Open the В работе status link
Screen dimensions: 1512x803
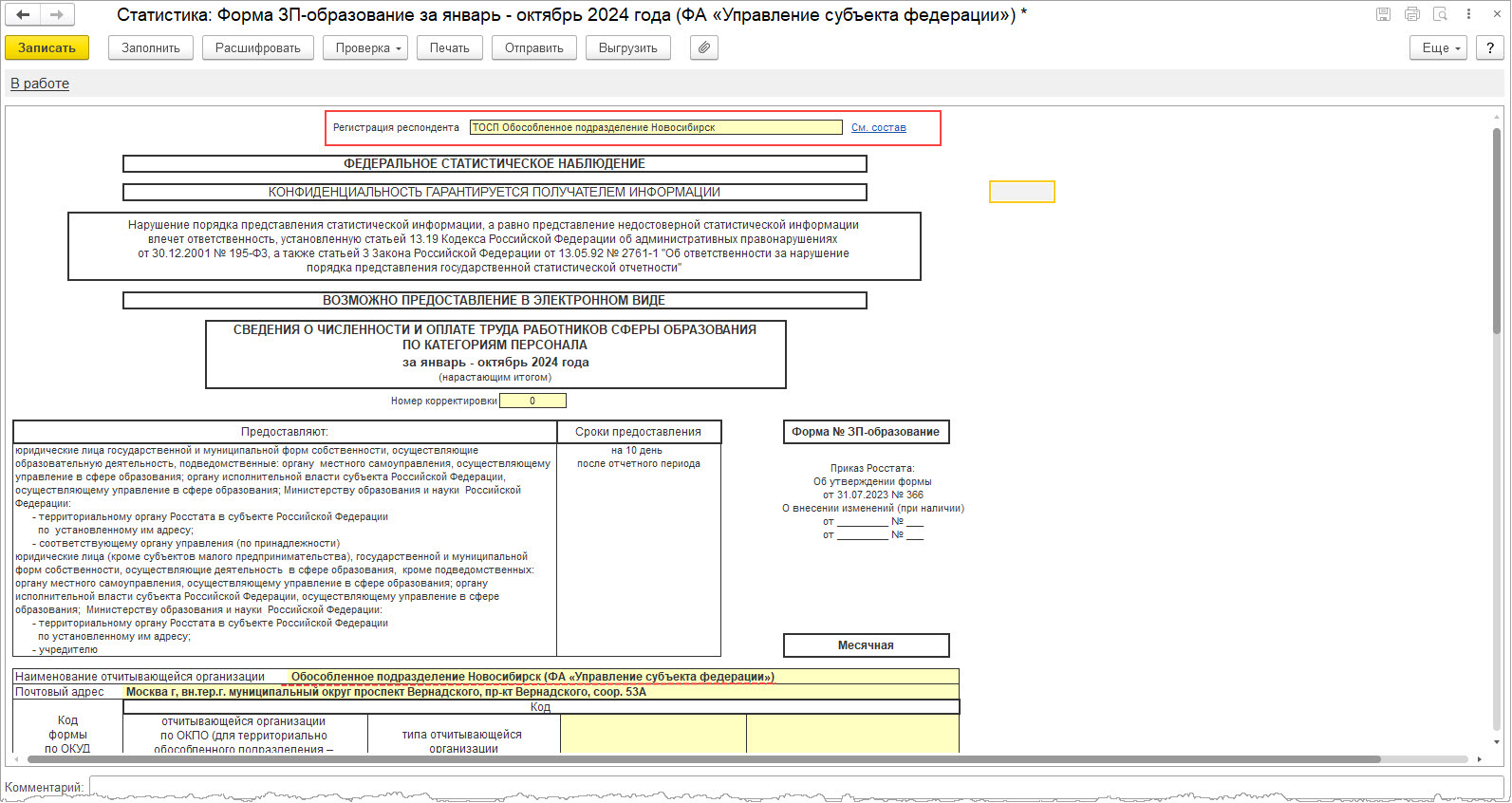pos(40,84)
